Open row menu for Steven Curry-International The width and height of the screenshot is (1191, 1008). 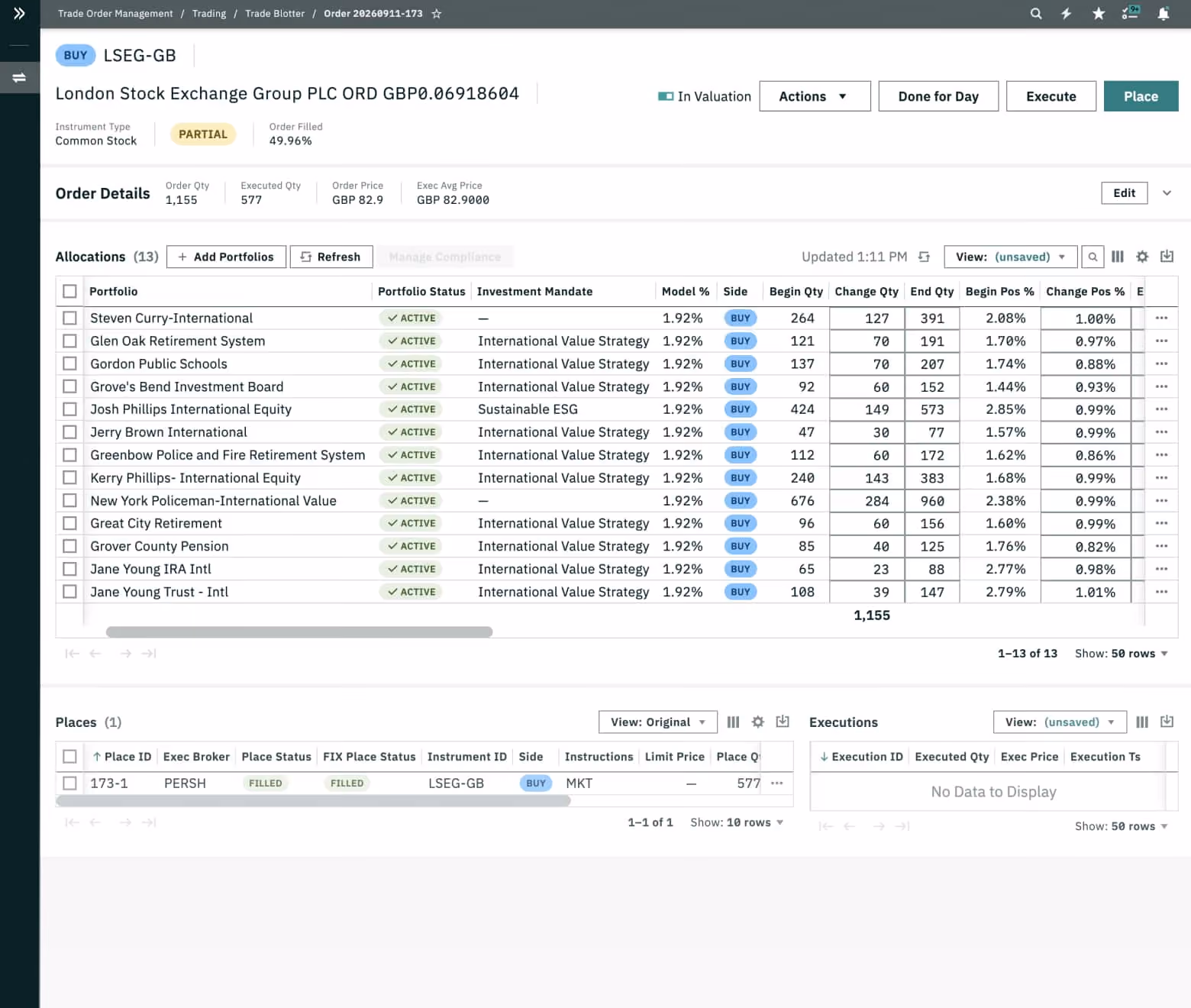pos(1161,318)
